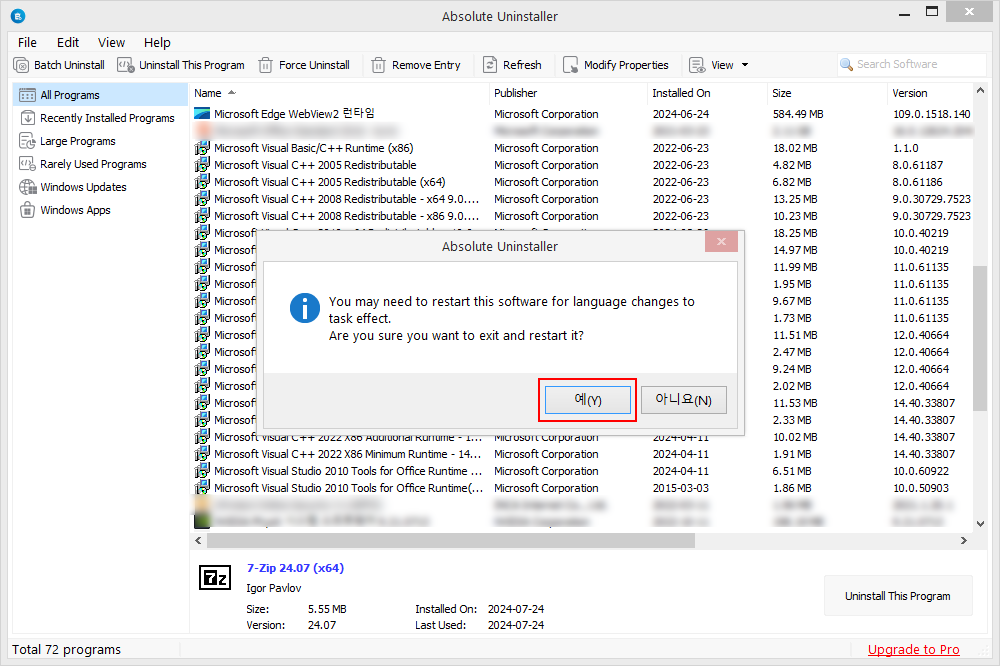
Task: Click the Edge WebView2 program icon
Action: 202,114
